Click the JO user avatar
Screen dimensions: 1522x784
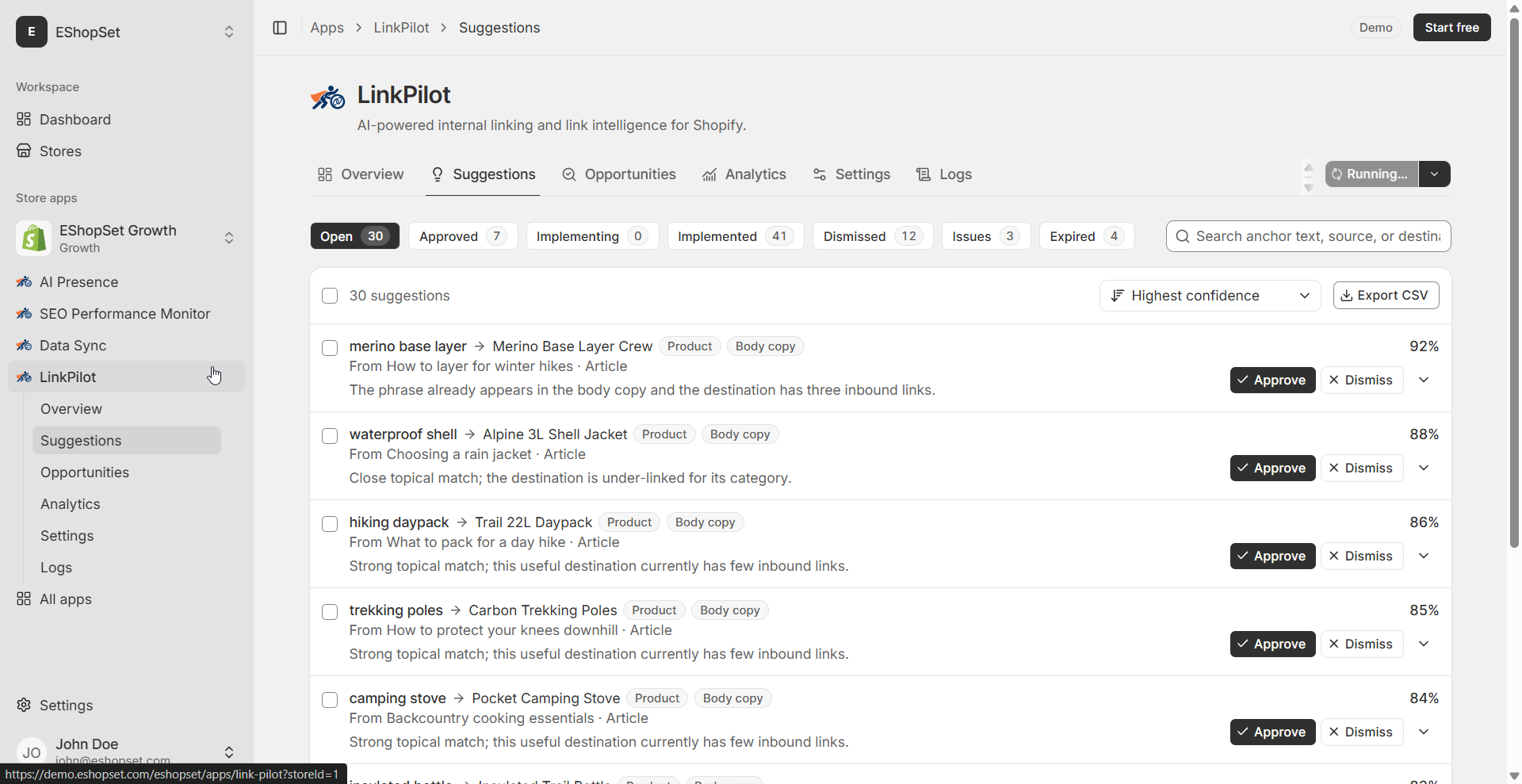(x=32, y=752)
